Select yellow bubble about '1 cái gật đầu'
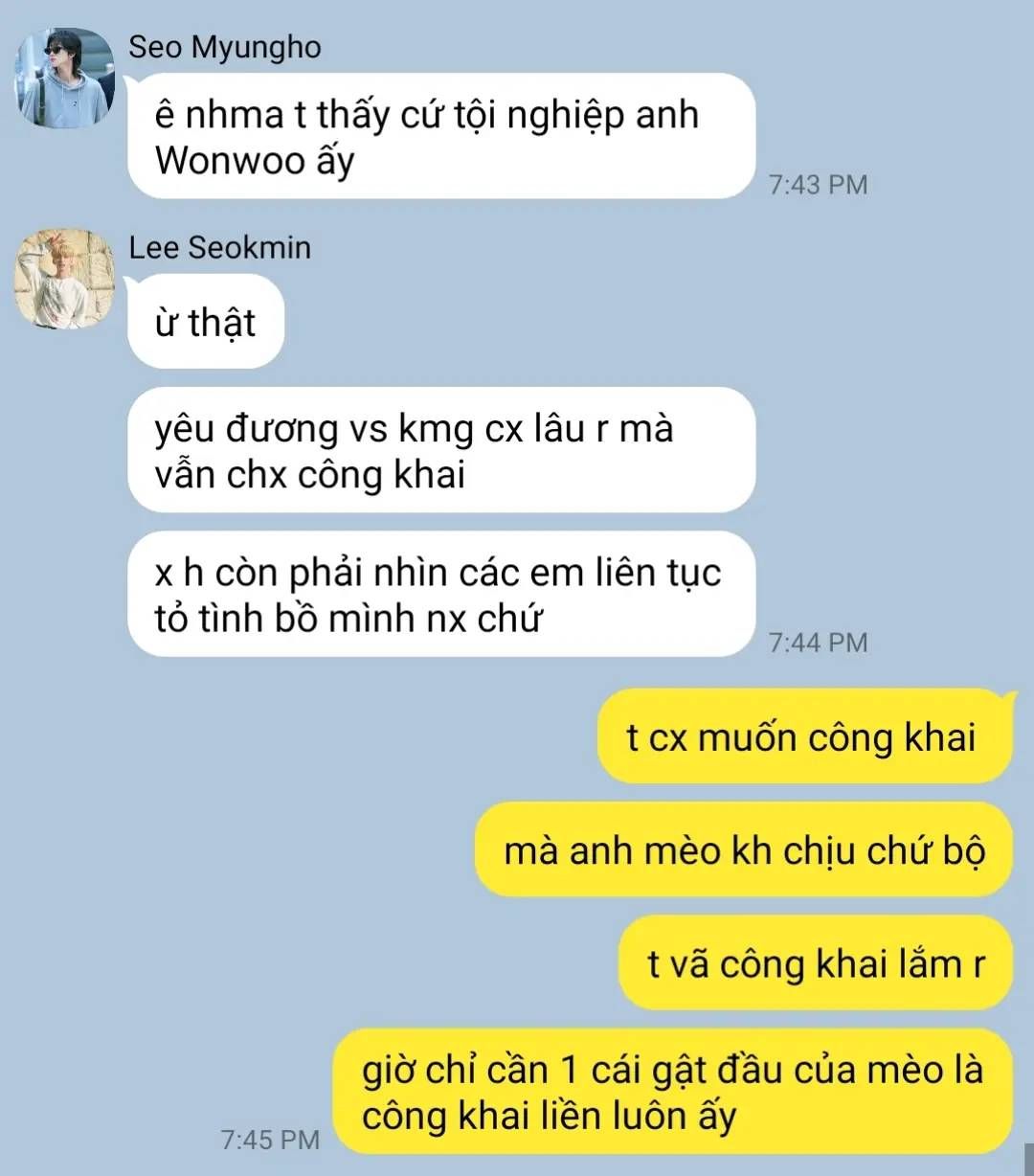This screenshot has width=1034, height=1176. (672, 1092)
